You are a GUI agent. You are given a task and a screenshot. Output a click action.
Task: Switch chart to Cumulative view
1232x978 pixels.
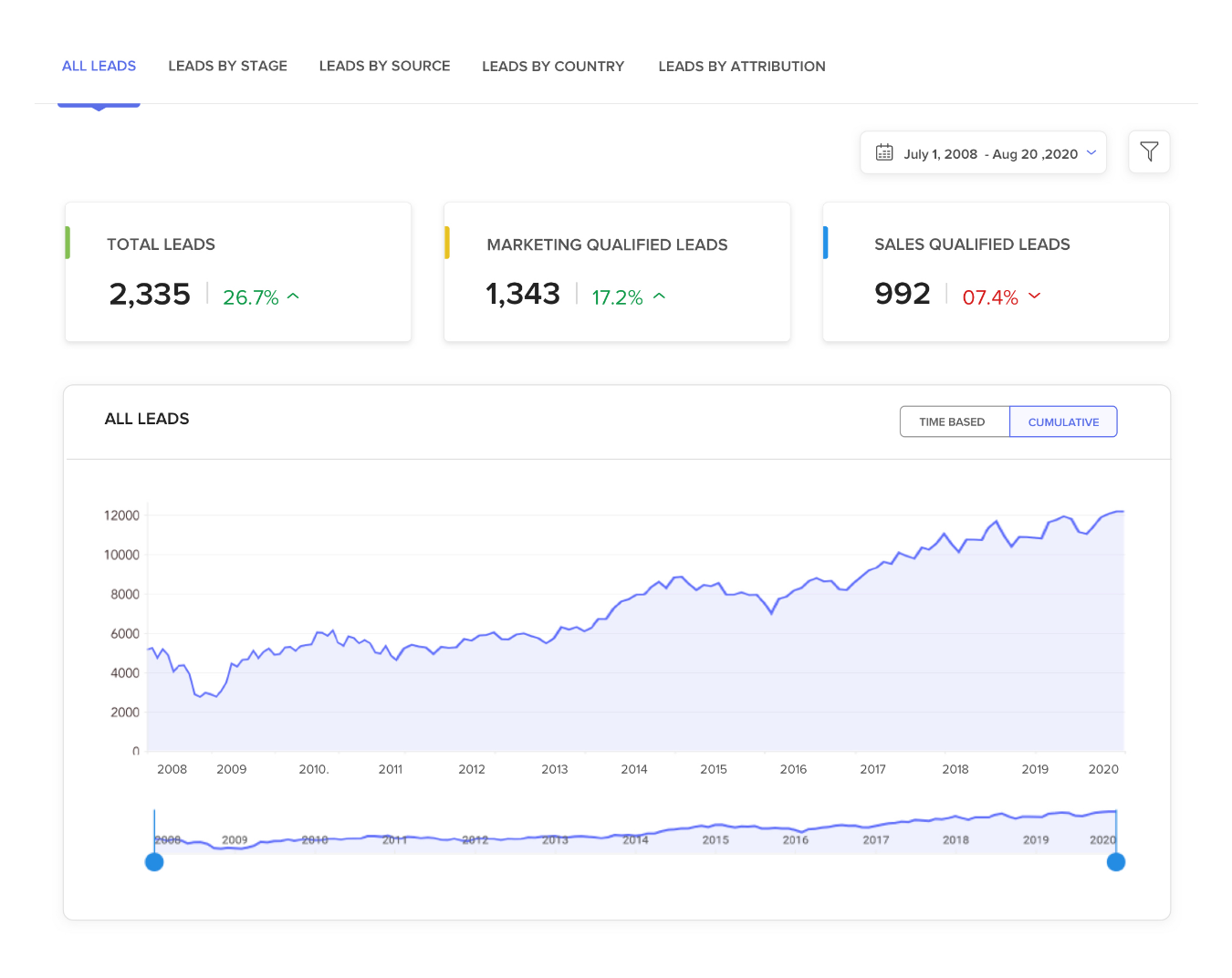tap(1063, 421)
